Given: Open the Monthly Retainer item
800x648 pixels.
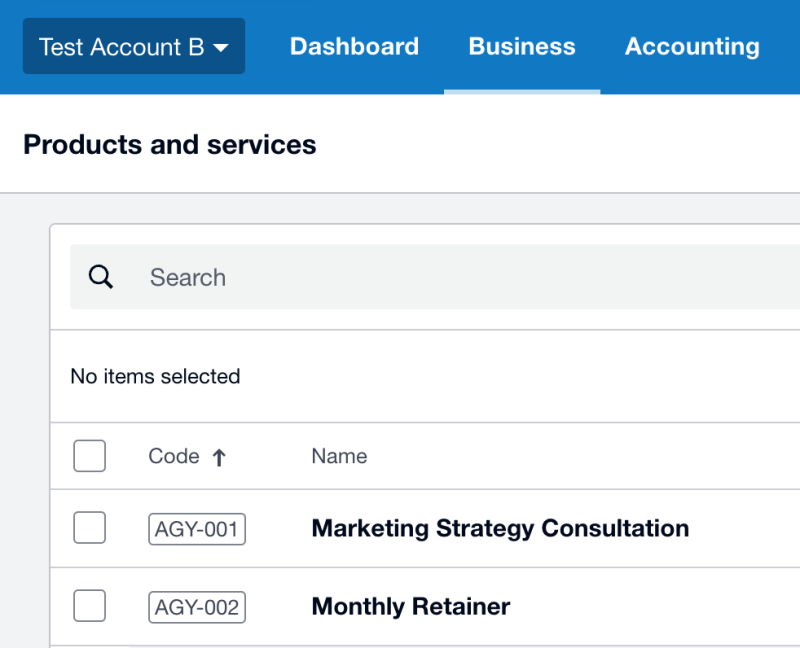Looking at the screenshot, I should tap(411, 607).
